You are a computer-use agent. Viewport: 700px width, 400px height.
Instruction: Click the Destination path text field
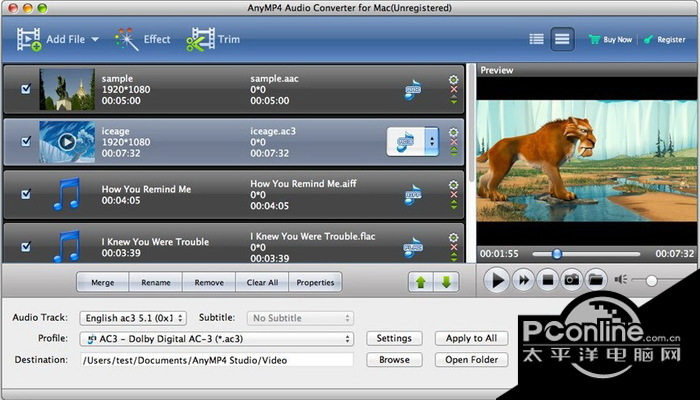click(x=216, y=360)
